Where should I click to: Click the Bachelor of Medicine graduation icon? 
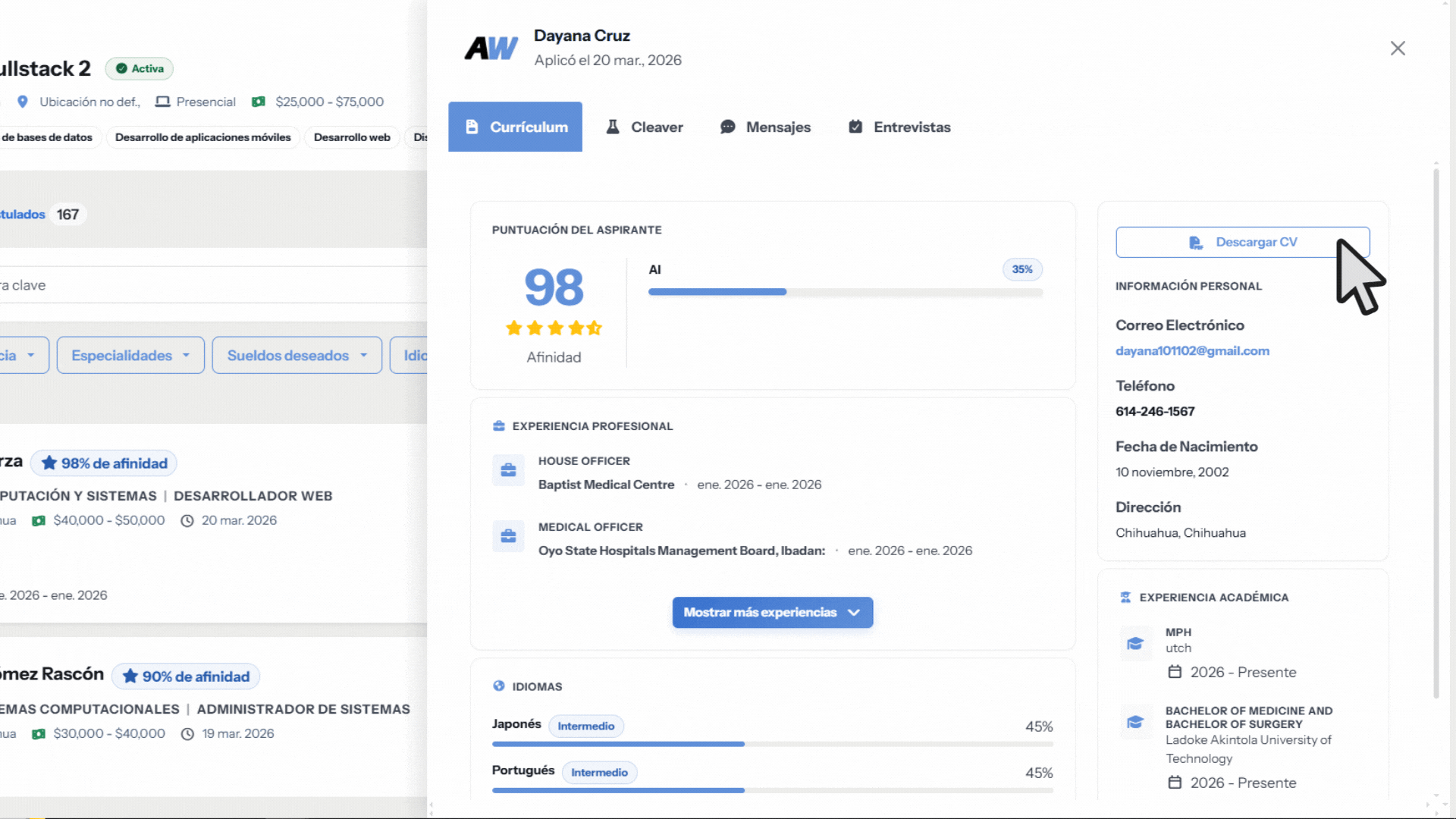(1135, 722)
